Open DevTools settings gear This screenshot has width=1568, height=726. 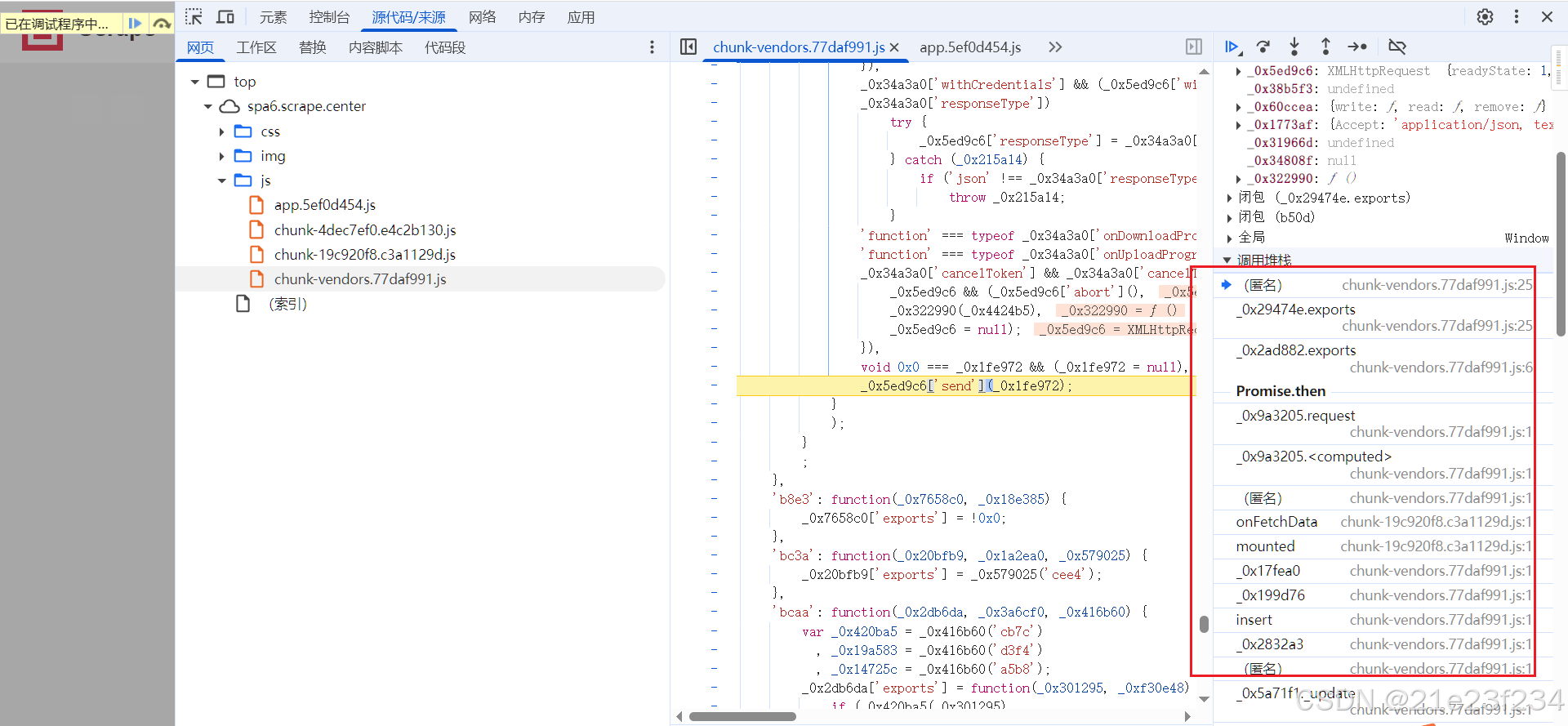click(1485, 16)
